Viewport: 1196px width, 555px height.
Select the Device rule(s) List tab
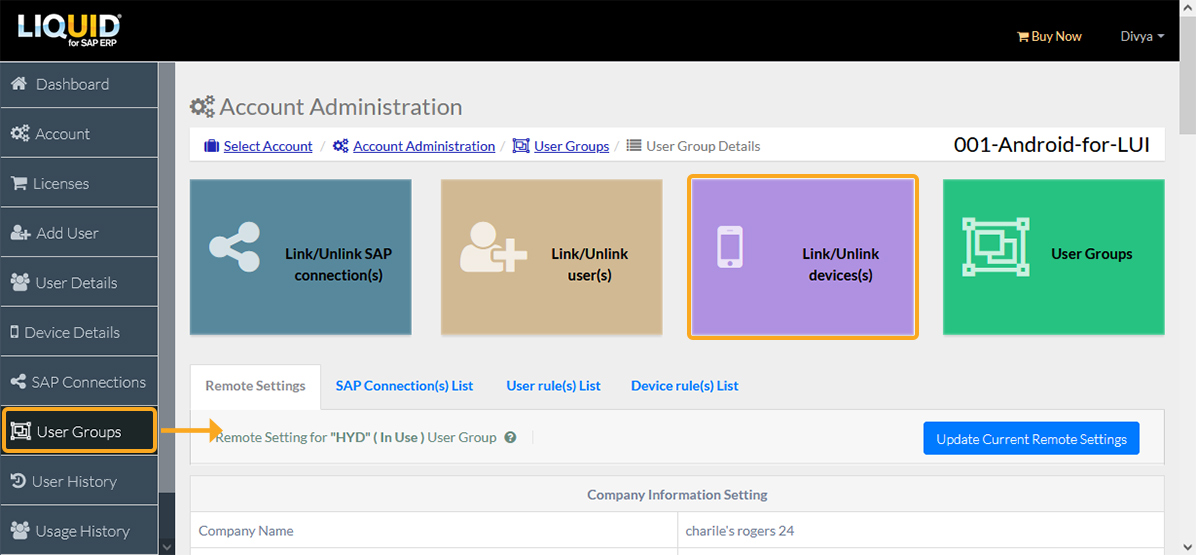684,386
